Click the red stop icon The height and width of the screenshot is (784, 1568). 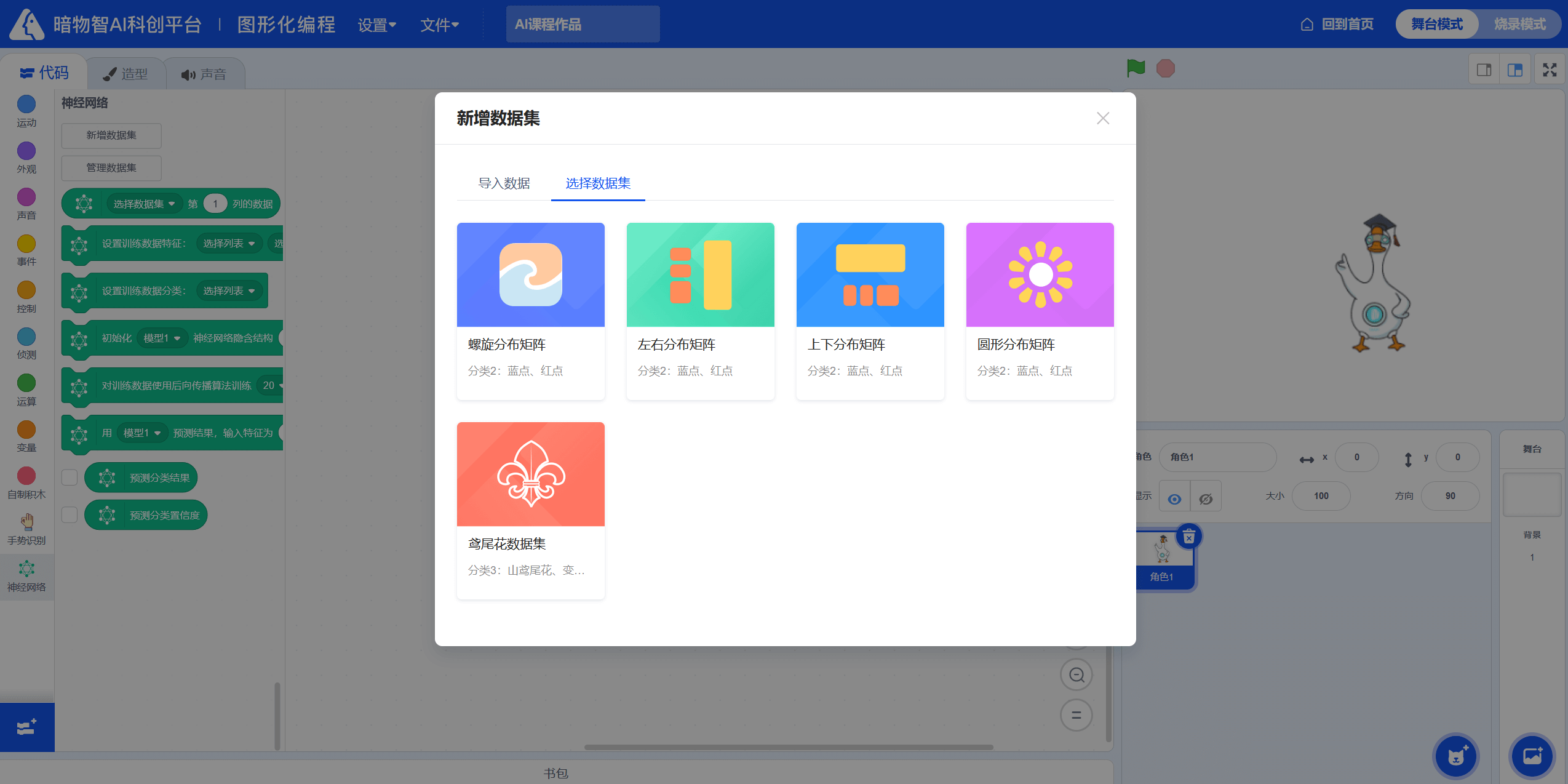(x=1165, y=68)
